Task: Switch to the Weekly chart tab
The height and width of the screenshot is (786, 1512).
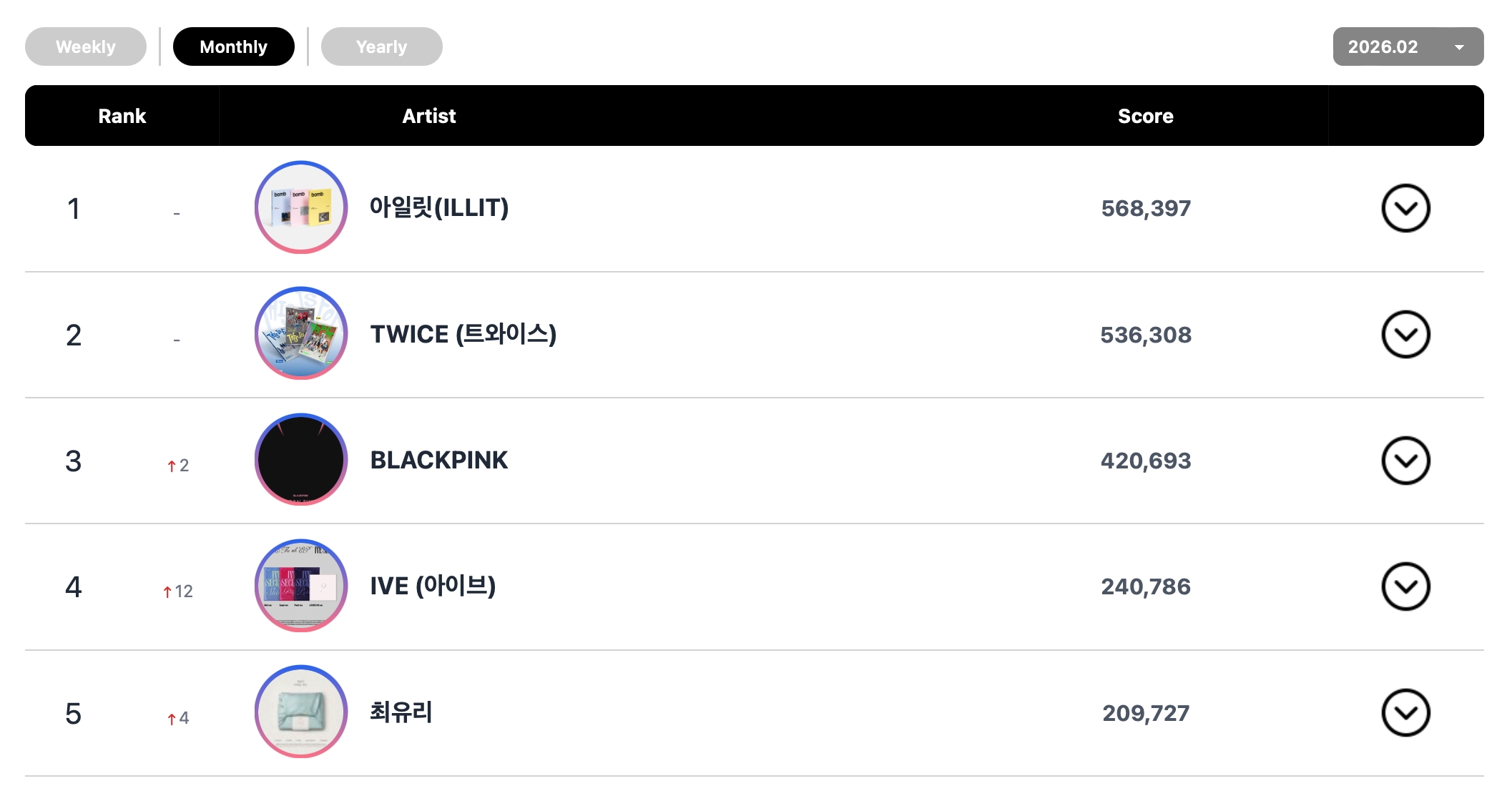Action: coord(86,46)
